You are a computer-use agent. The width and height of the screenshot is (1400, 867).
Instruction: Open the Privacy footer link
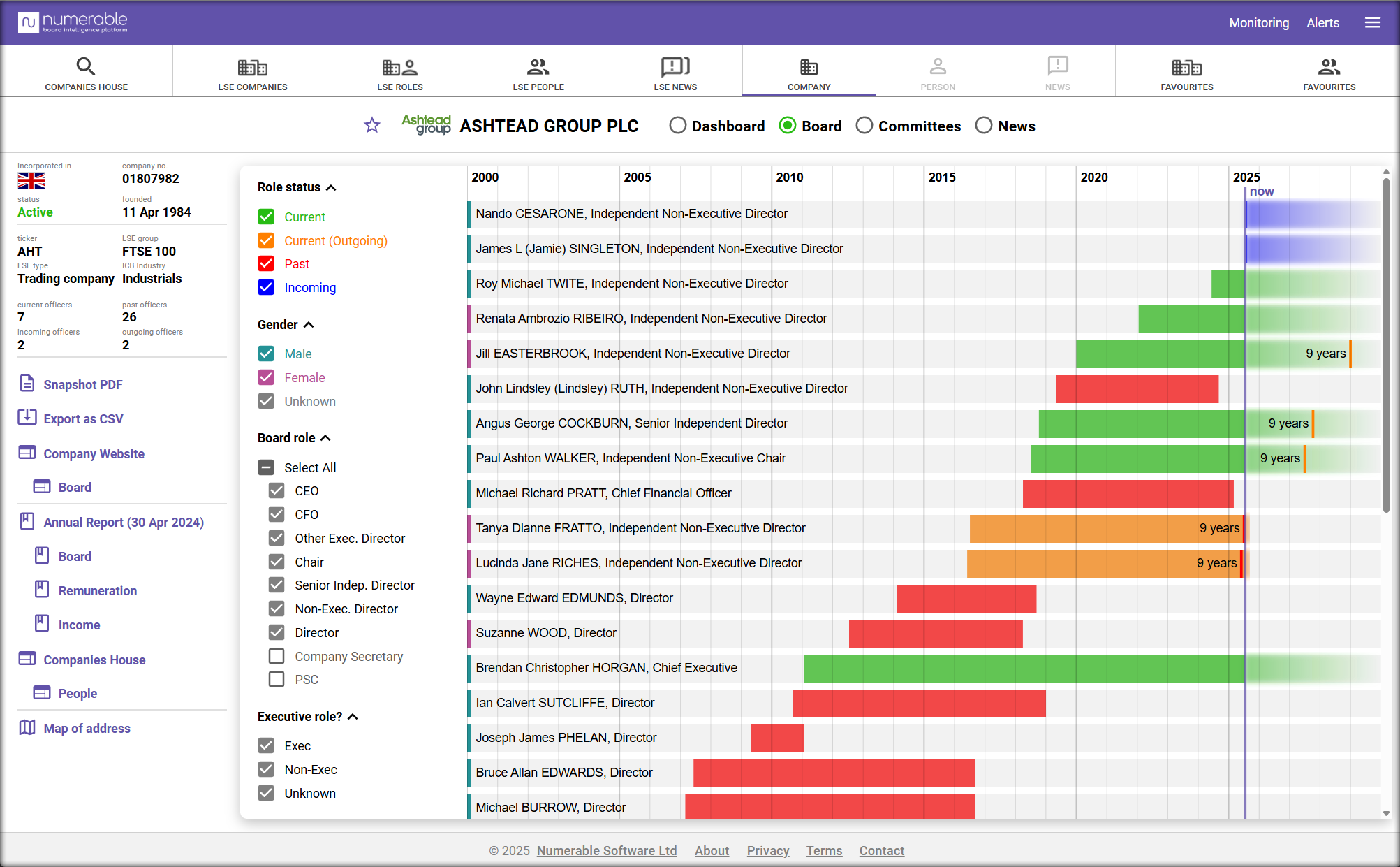click(x=768, y=850)
